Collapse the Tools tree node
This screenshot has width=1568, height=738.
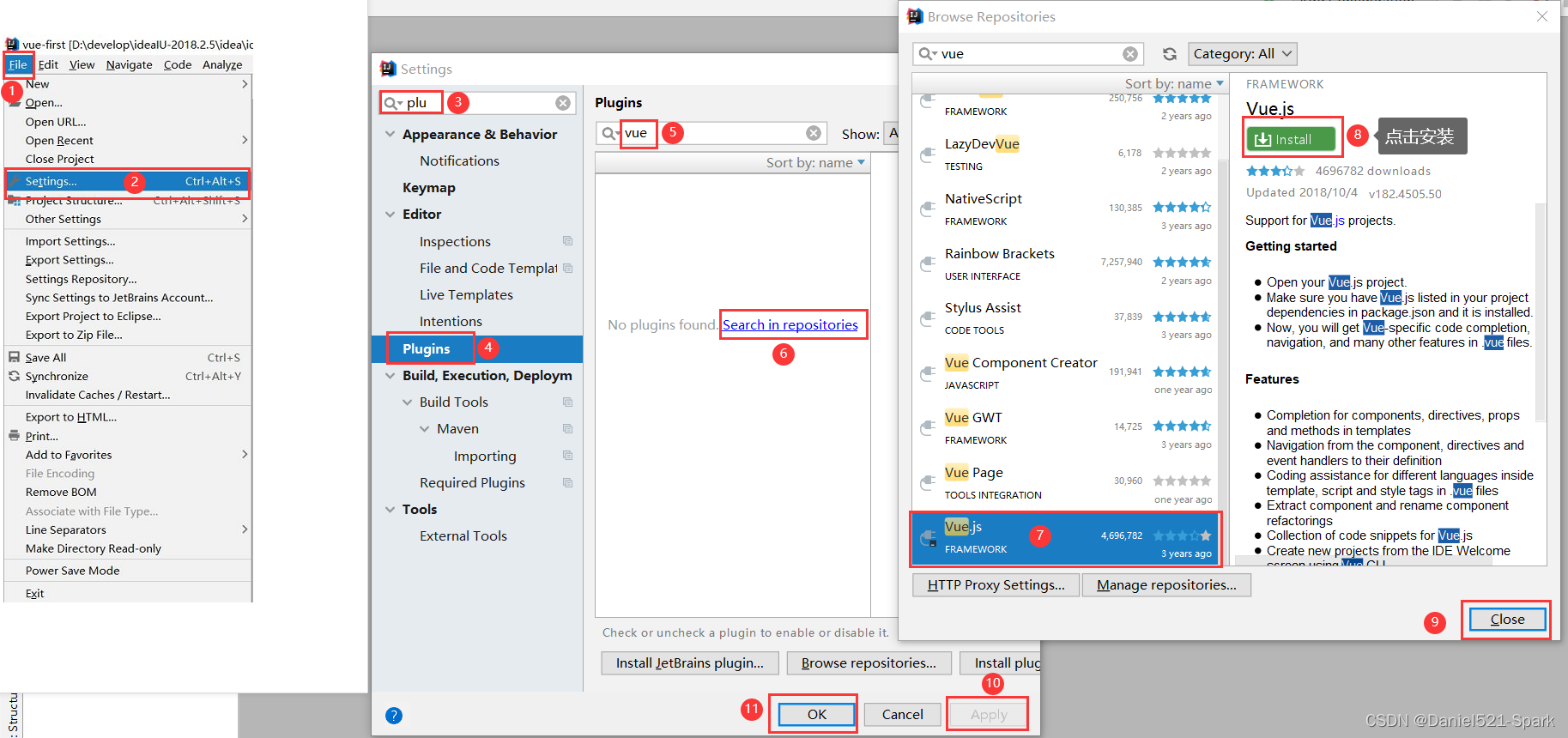pos(390,509)
